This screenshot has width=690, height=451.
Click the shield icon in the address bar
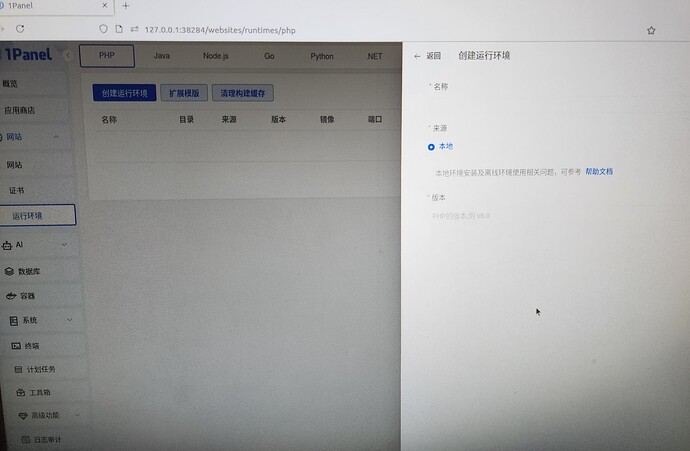[103, 29]
